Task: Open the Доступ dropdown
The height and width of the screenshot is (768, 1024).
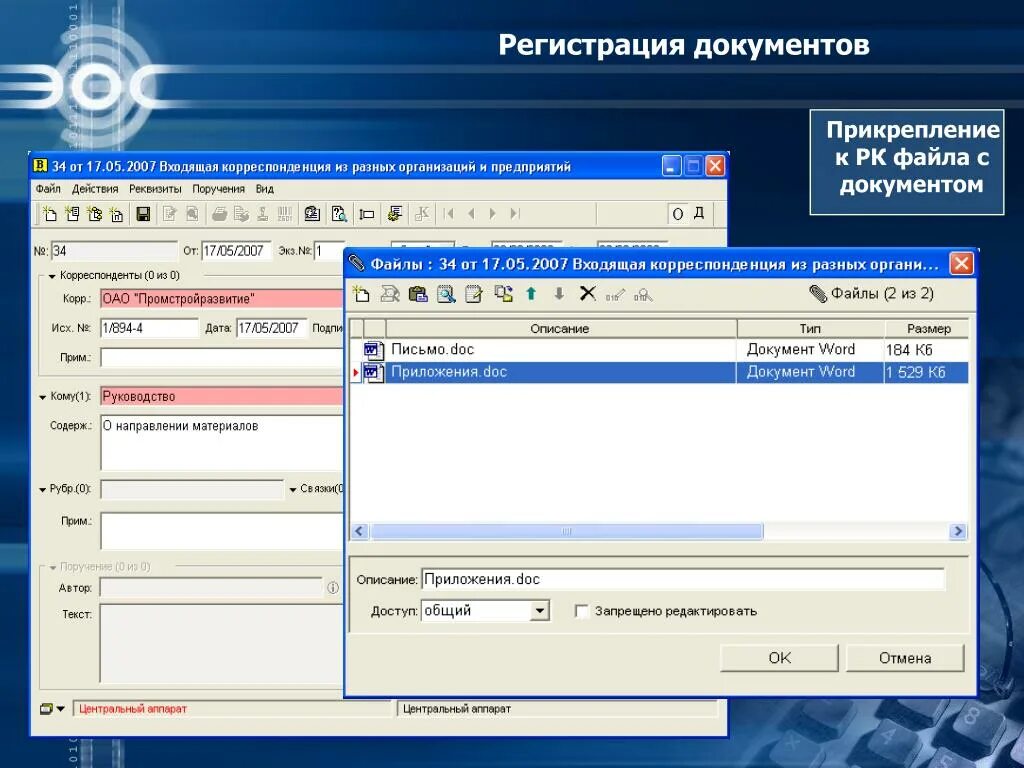Action: pos(538,610)
